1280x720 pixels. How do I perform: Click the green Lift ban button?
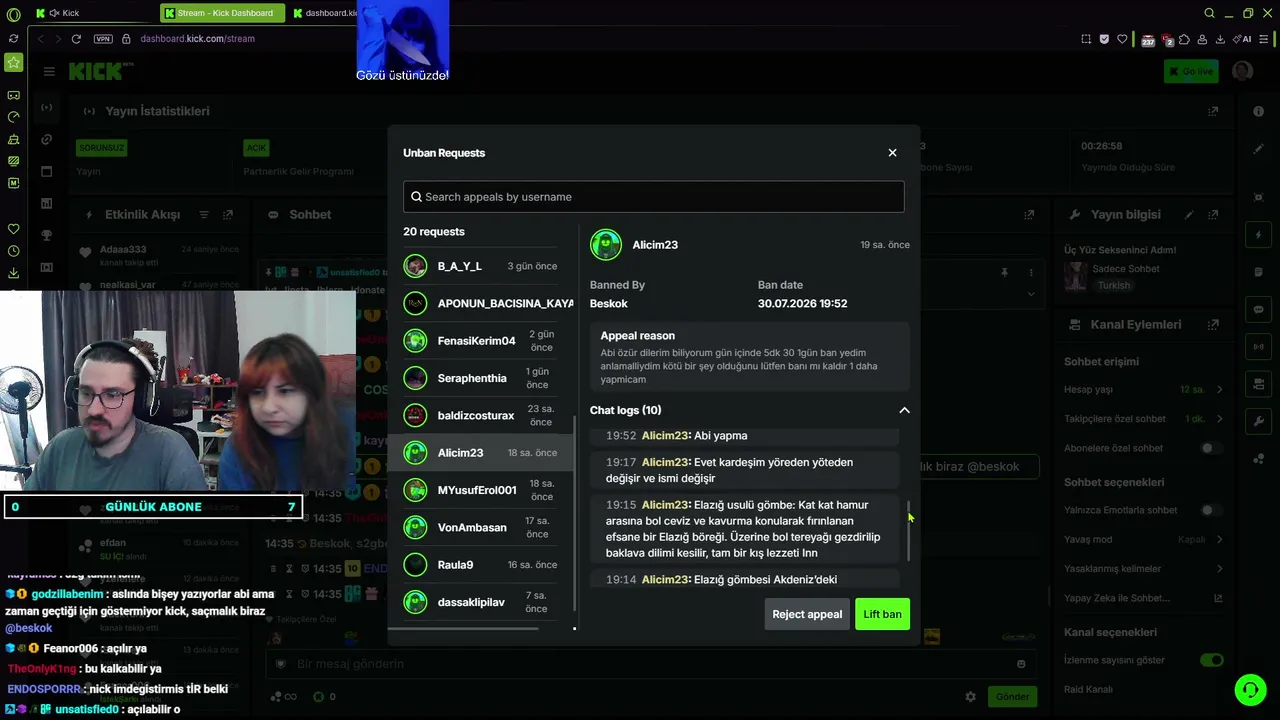(882, 614)
